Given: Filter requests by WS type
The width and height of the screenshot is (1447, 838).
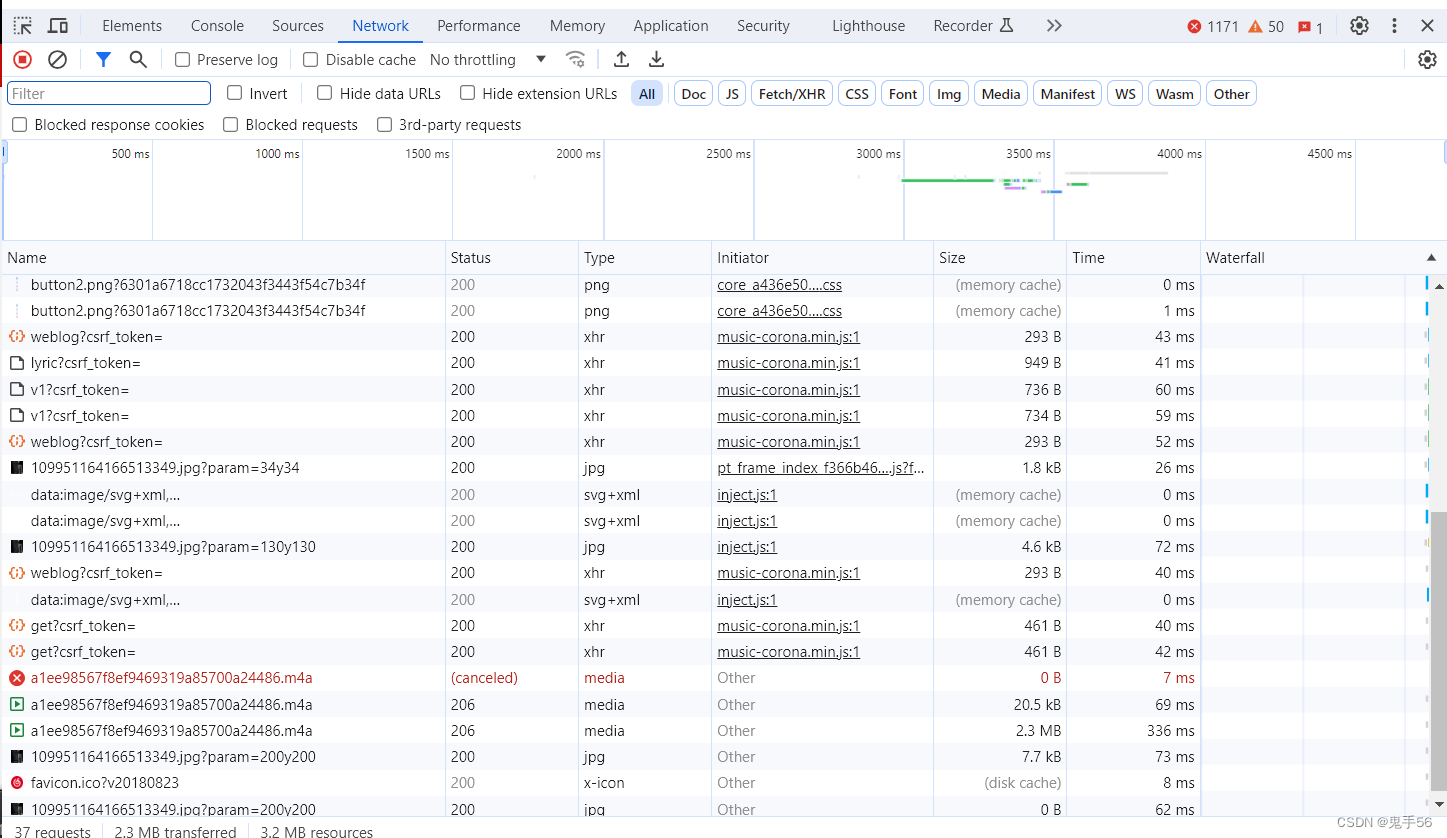Looking at the screenshot, I should 1126,94.
